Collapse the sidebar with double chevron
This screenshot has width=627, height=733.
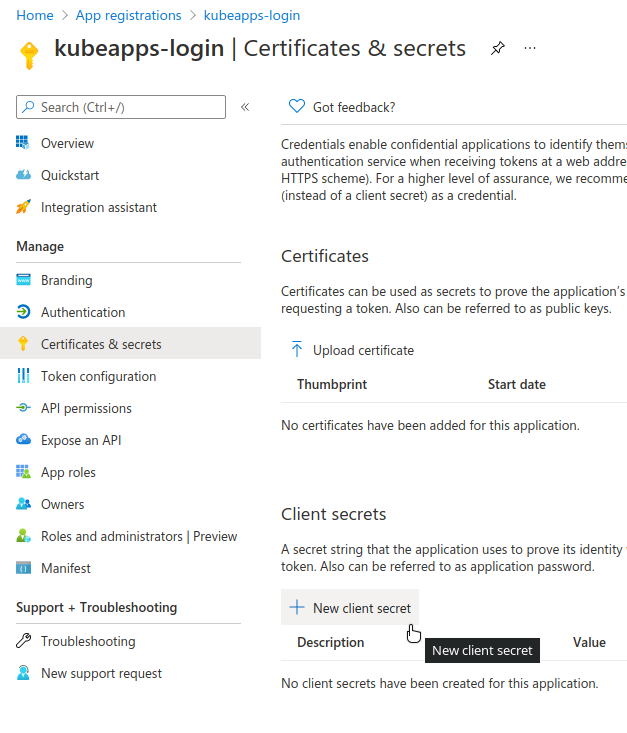[x=245, y=107]
